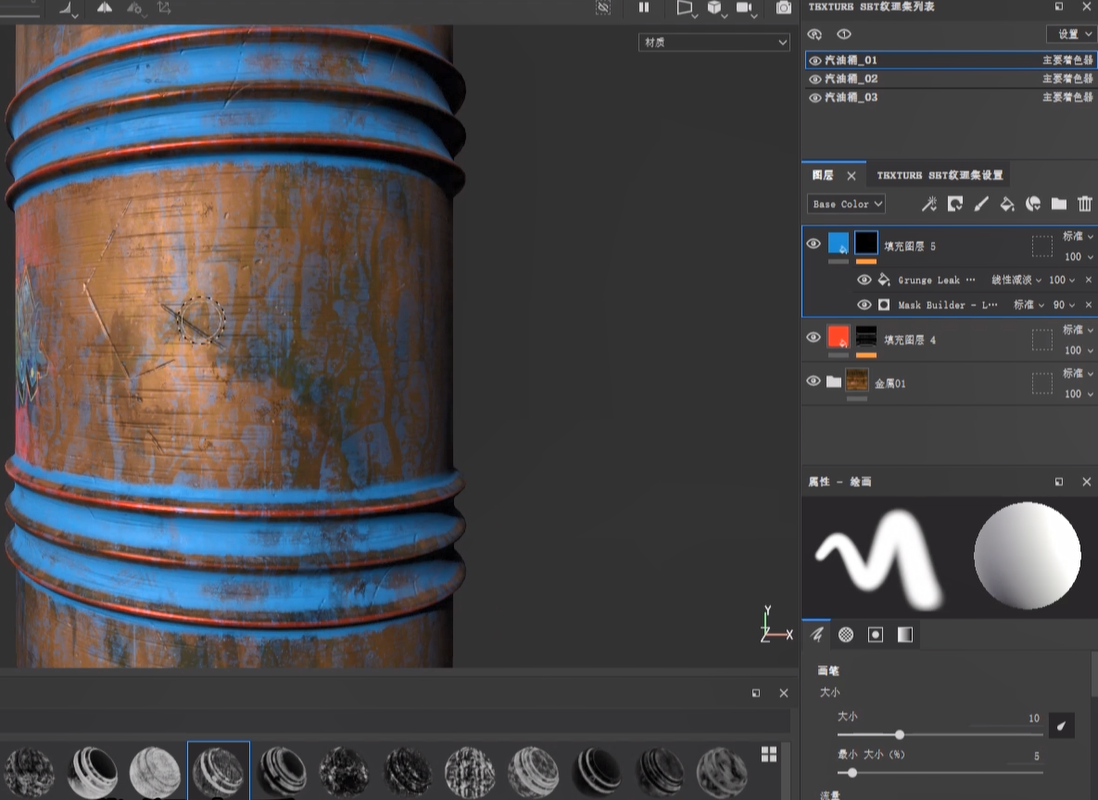Image resolution: width=1098 pixels, height=800 pixels.
Task: Open the 材质 viewport mode dropdown
Action: click(714, 43)
